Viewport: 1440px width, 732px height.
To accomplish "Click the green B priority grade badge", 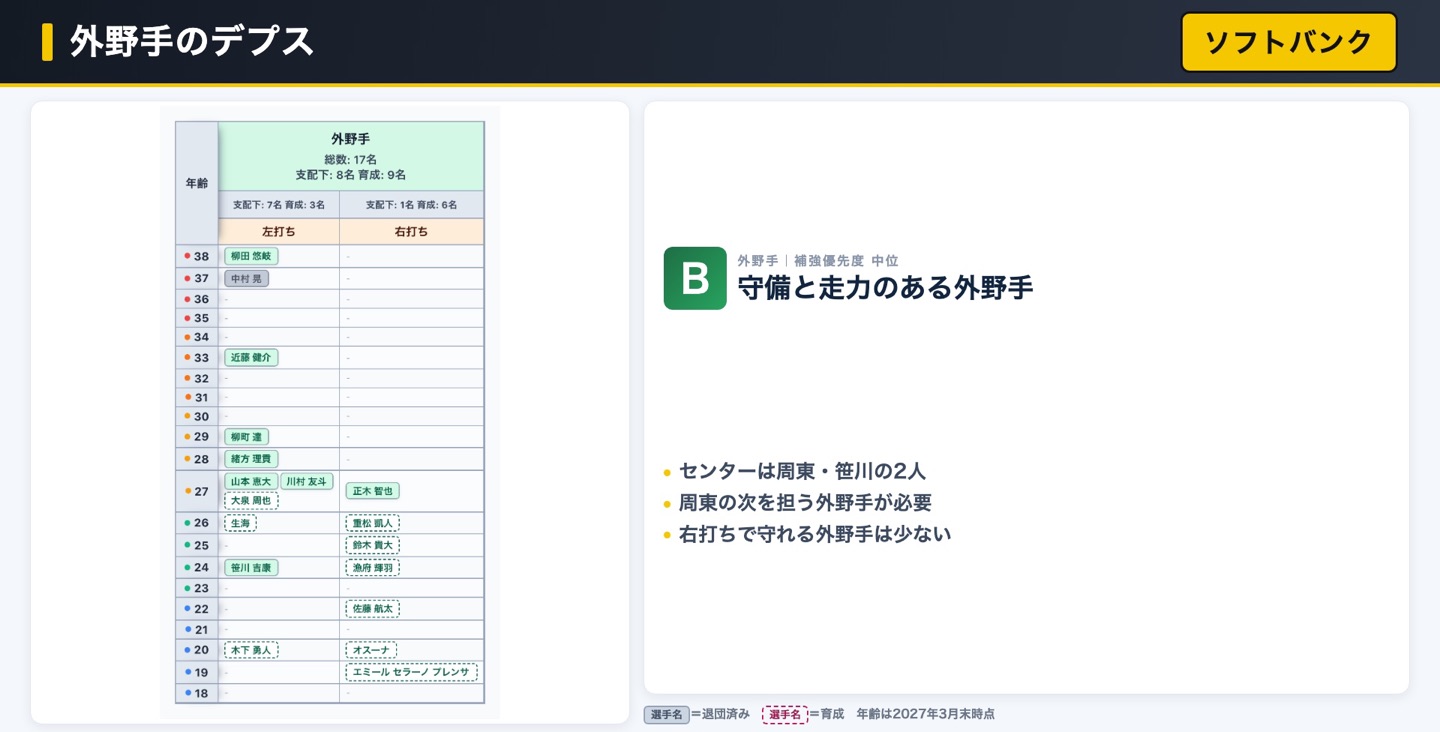I will pos(695,278).
